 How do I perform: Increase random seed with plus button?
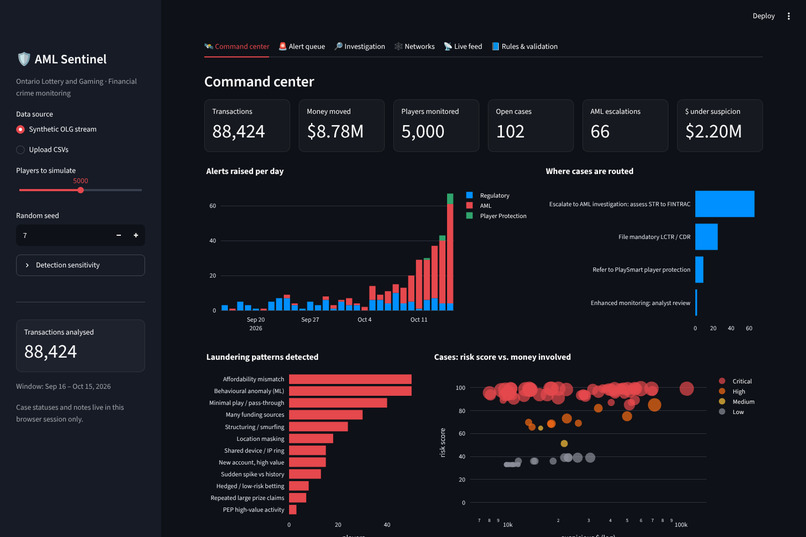pyautogui.click(x=136, y=235)
